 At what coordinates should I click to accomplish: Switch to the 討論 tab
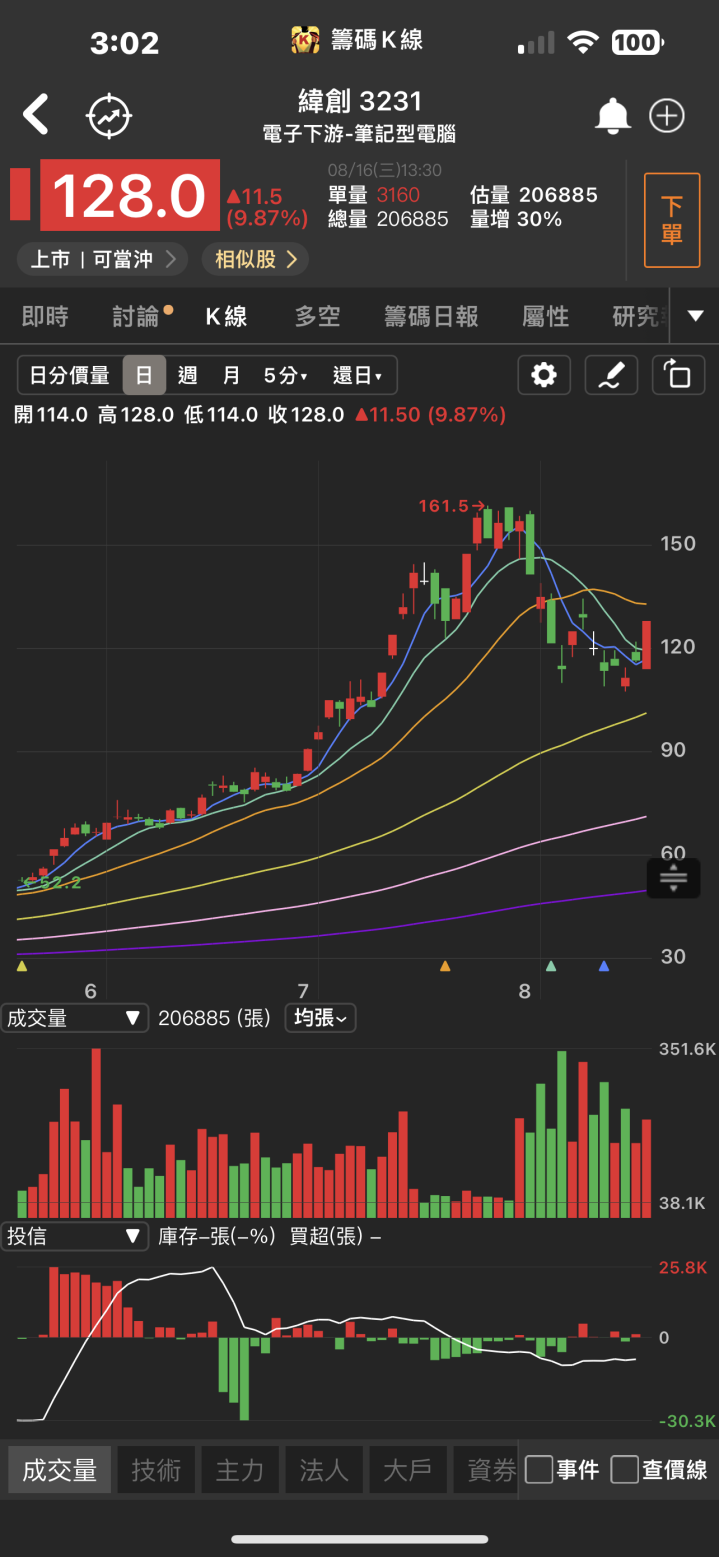pos(136,317)
